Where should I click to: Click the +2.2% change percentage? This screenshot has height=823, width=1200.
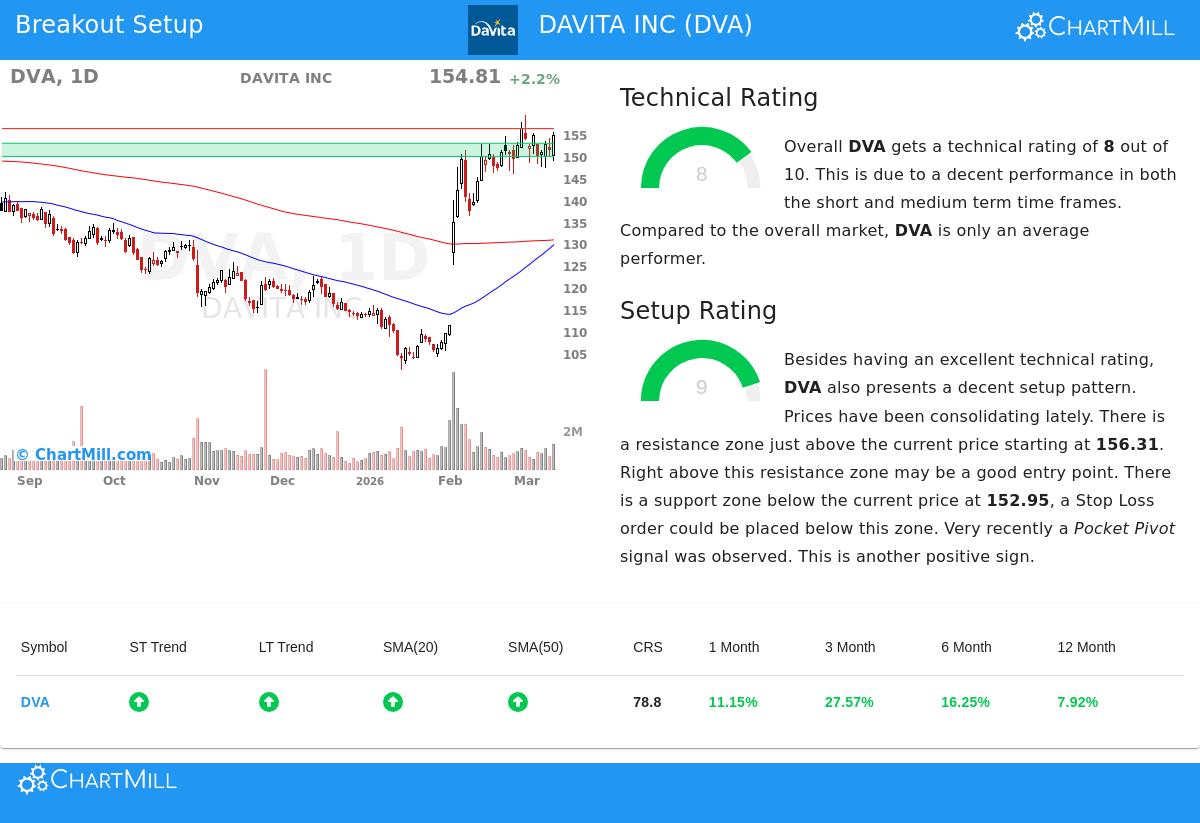(x=535, y=79)
